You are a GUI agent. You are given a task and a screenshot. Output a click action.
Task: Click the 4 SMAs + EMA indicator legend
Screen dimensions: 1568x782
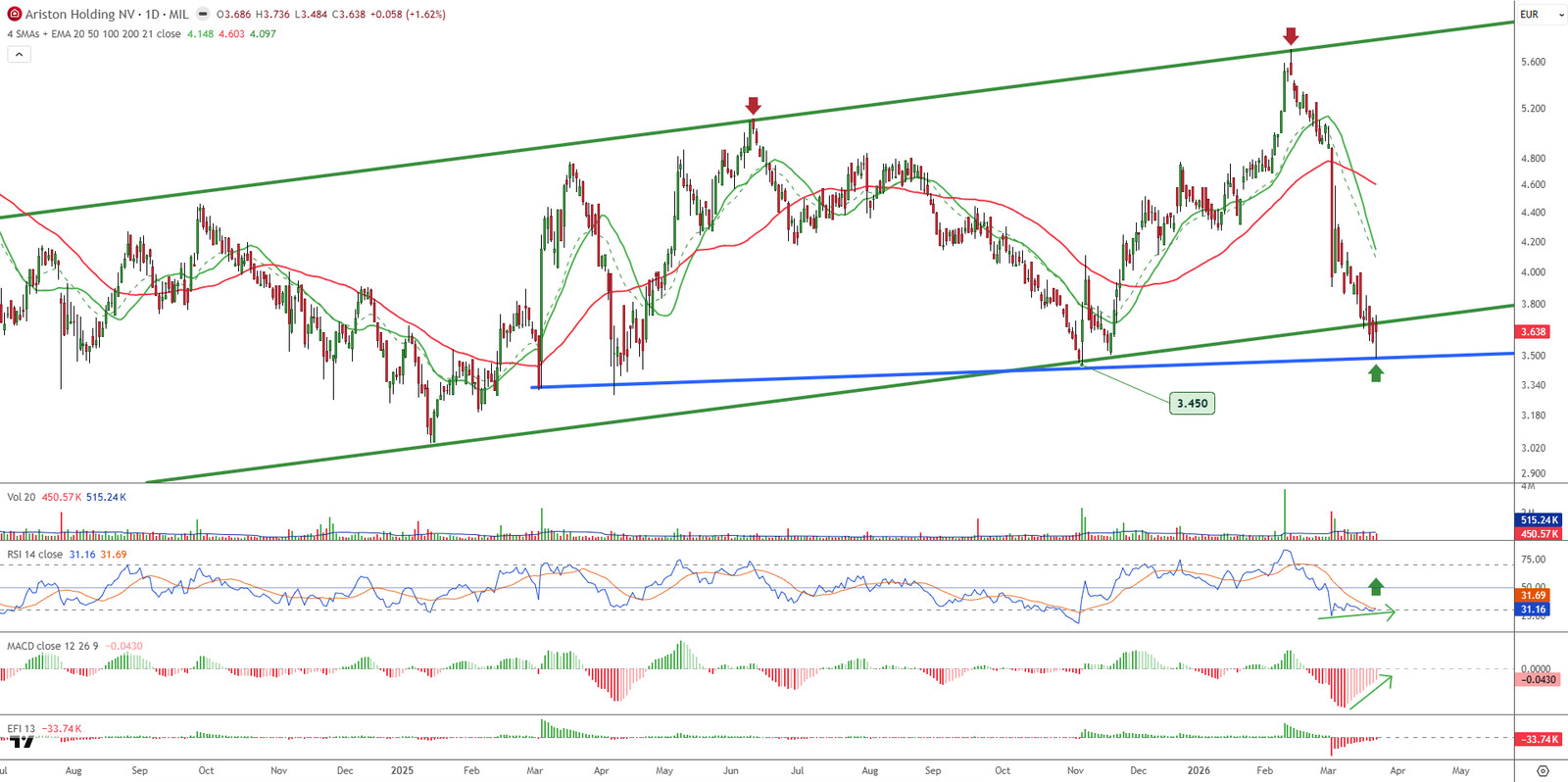(93, 34)
